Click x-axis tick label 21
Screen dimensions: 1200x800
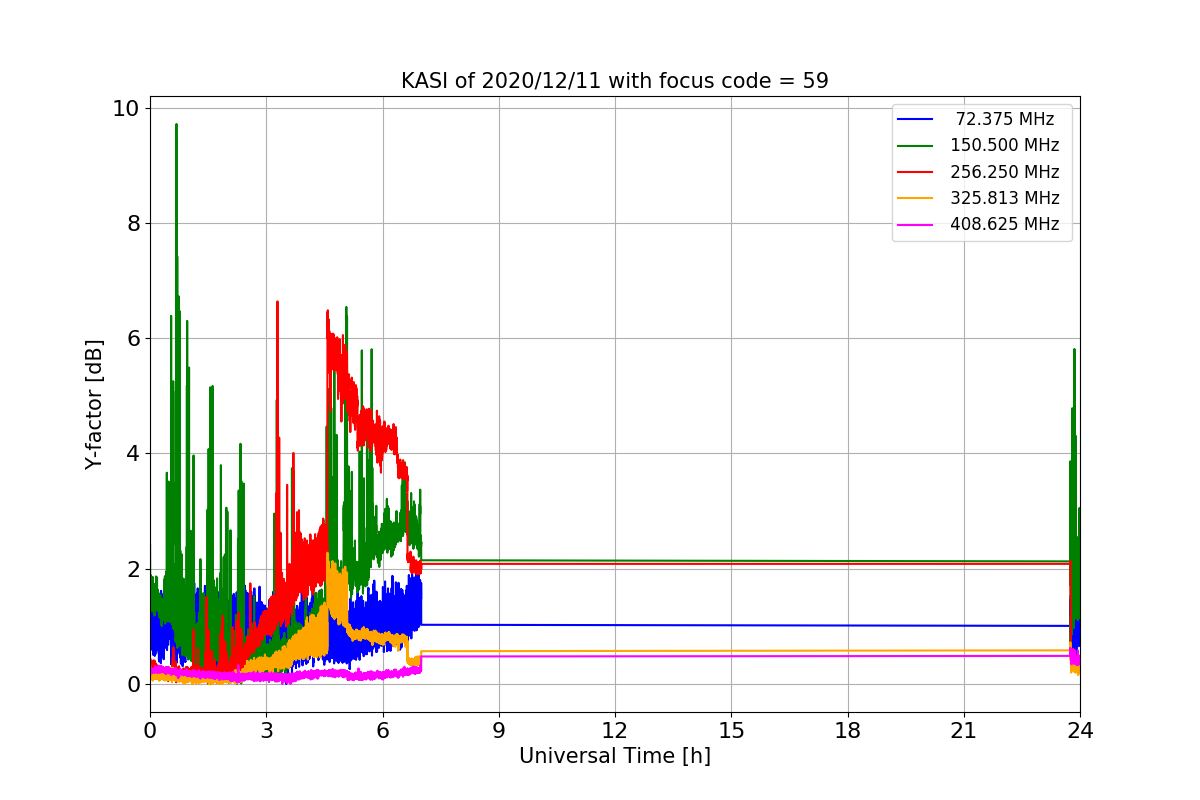pos(964,730)
